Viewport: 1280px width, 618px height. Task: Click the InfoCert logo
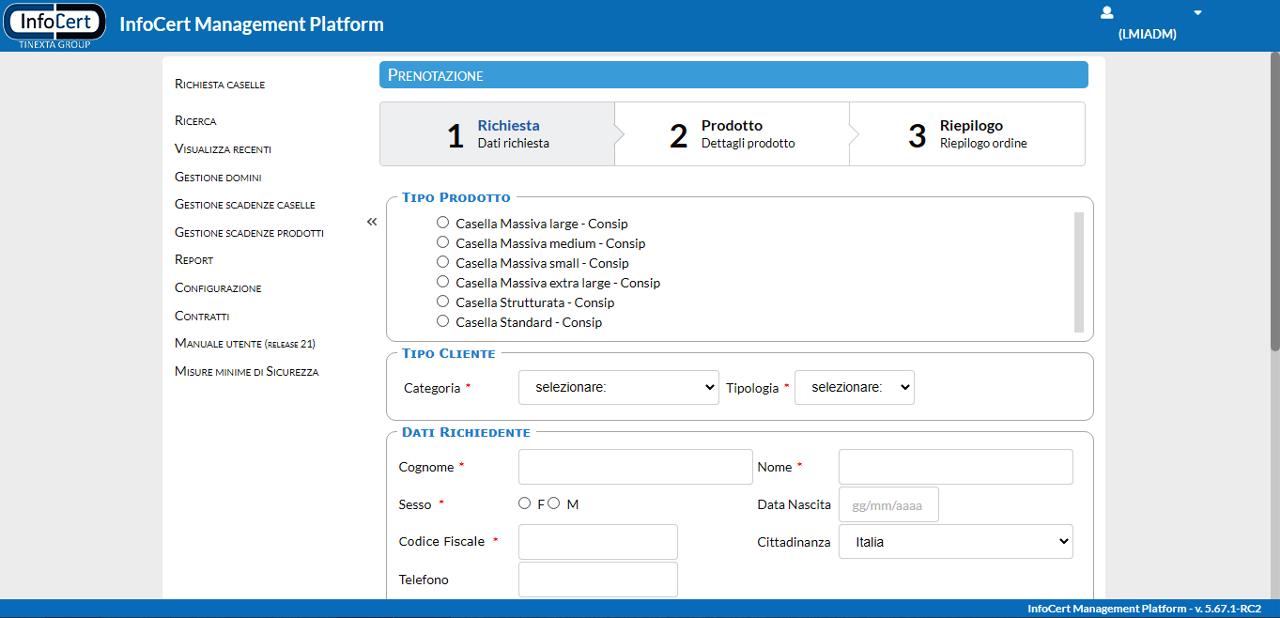[55, 25]
